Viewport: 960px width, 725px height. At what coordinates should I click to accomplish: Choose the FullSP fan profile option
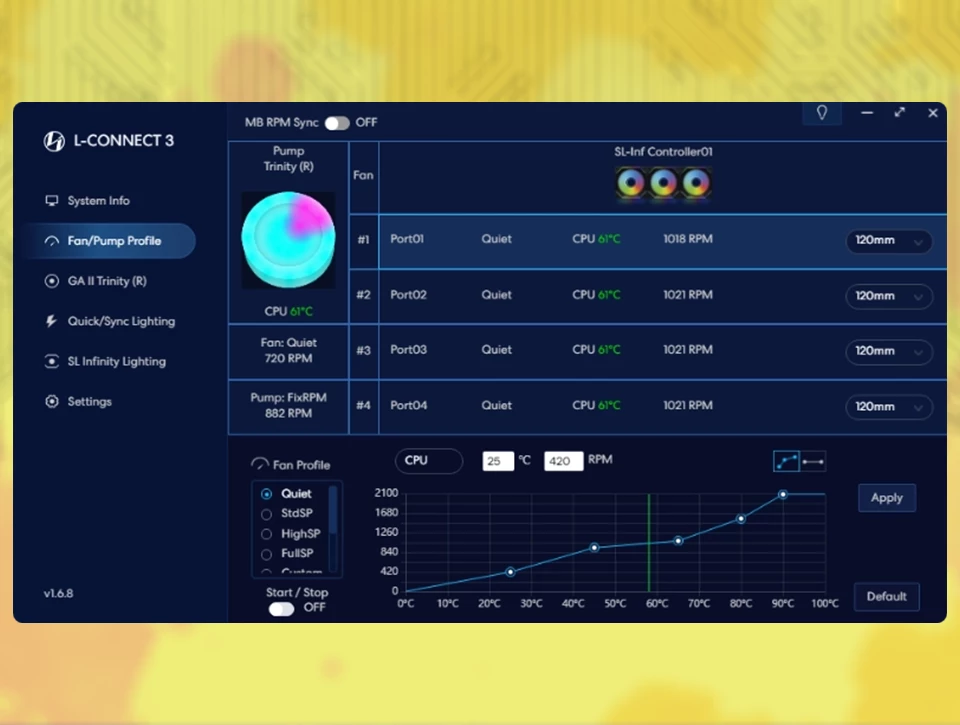[x=266, y=554]
